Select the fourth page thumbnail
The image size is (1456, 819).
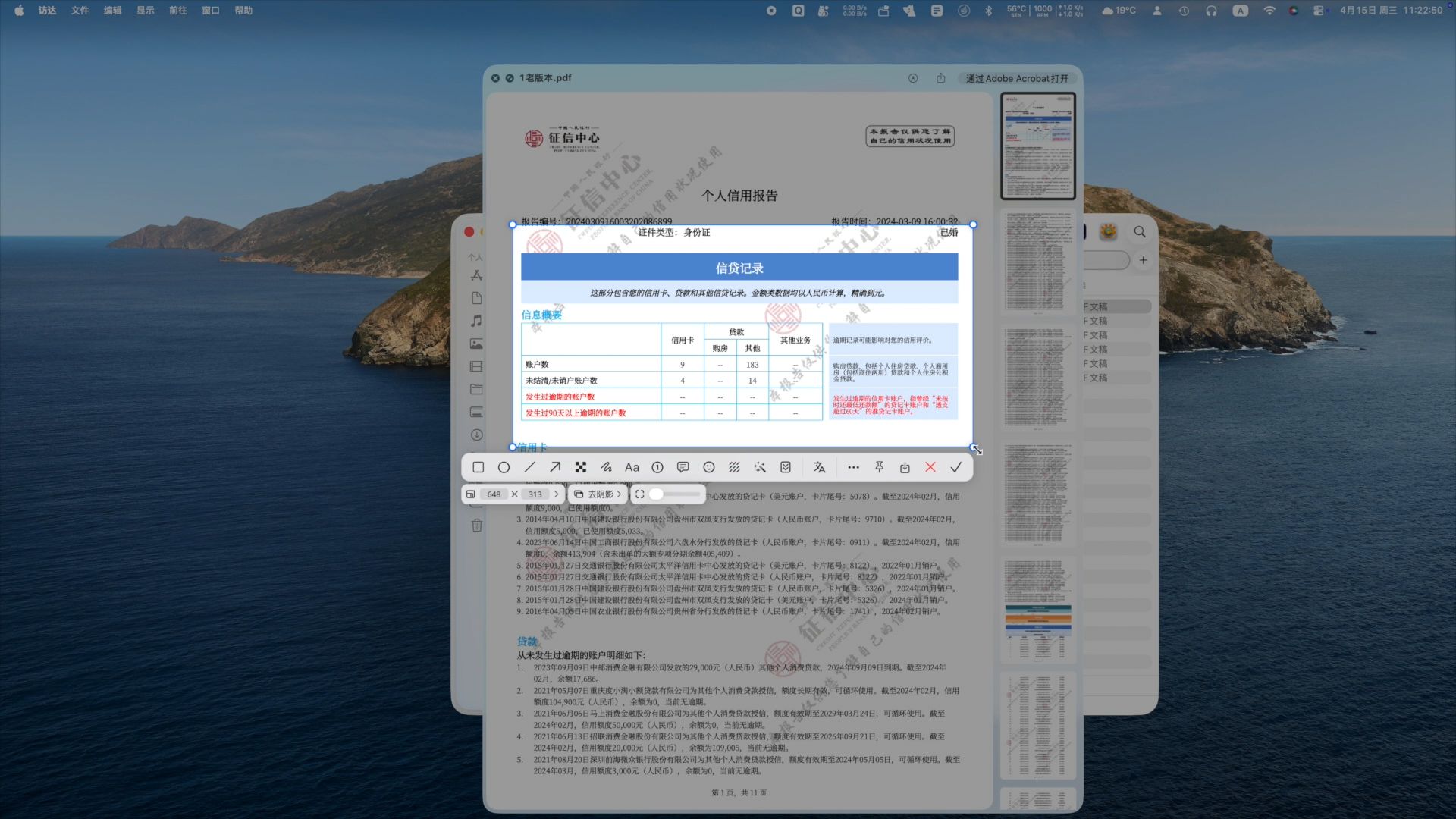tap(1038, 496)
